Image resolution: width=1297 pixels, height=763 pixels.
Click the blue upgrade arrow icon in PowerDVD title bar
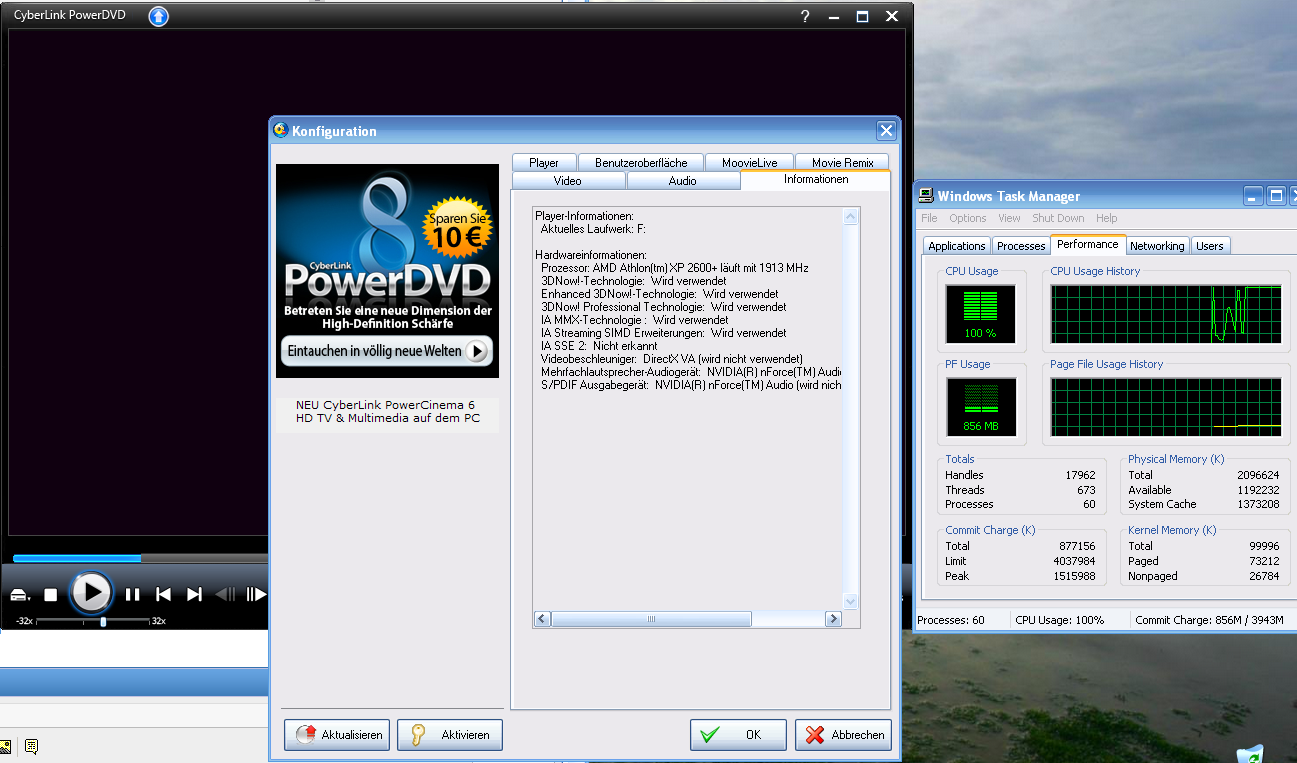tap(159, 16)
